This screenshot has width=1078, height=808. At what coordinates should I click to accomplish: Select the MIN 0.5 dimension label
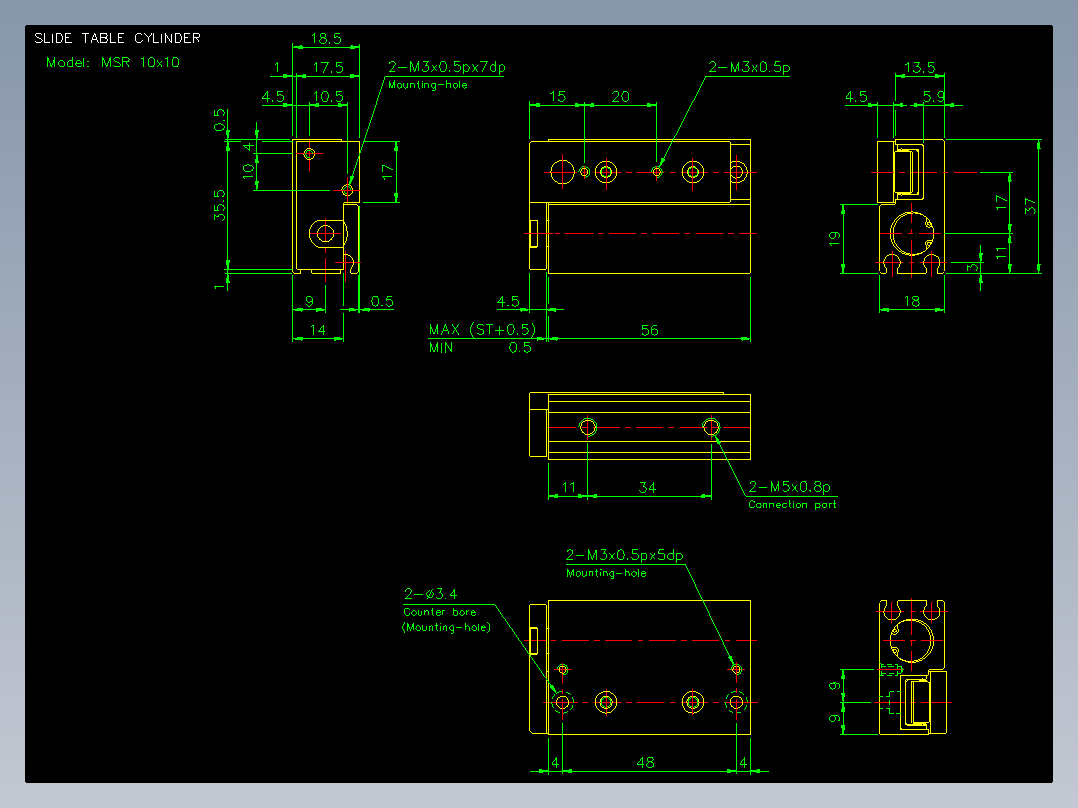pyautogui.click(x=481, y=348)
